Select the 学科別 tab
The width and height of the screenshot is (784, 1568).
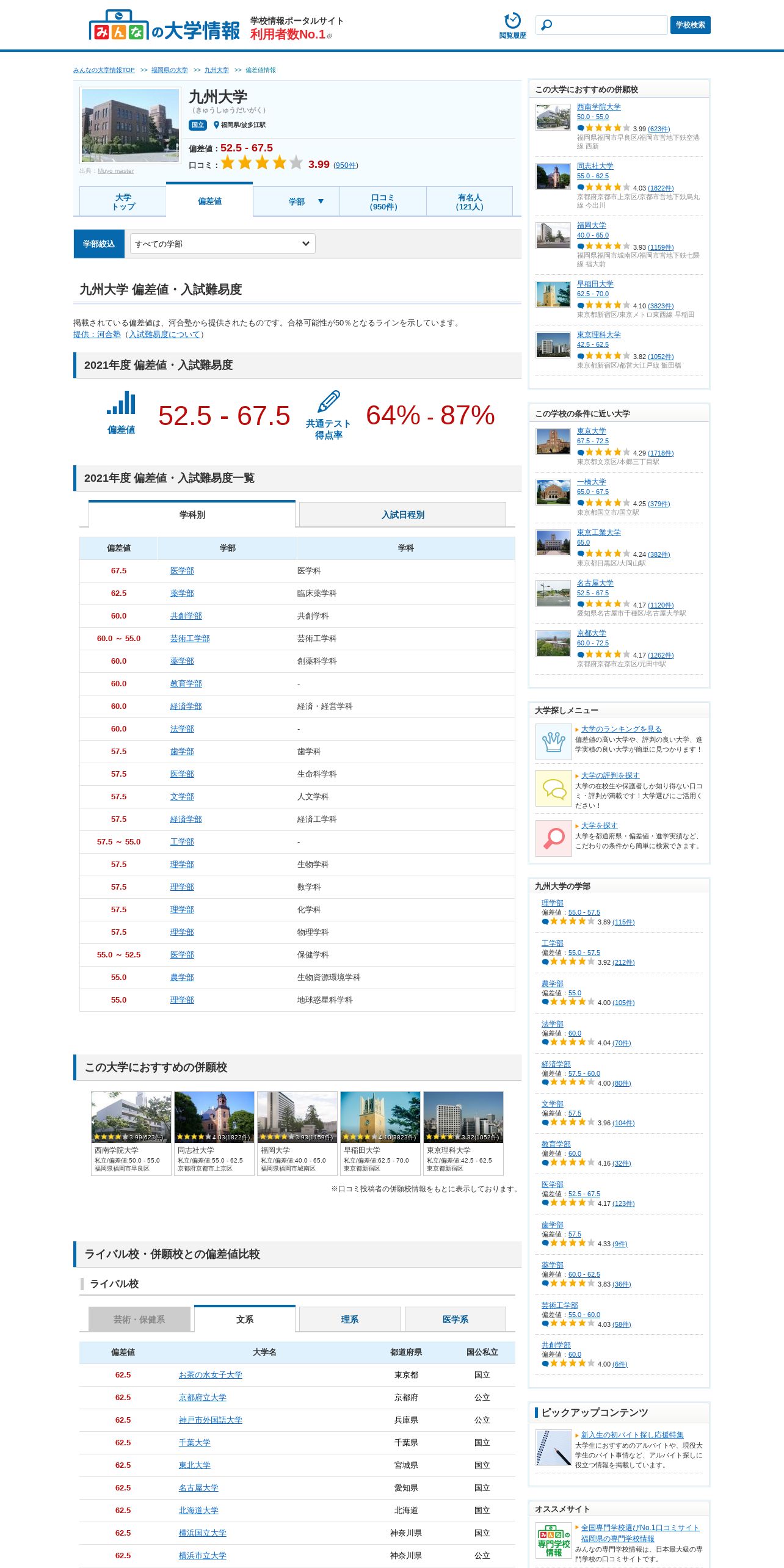pos(192,514)
